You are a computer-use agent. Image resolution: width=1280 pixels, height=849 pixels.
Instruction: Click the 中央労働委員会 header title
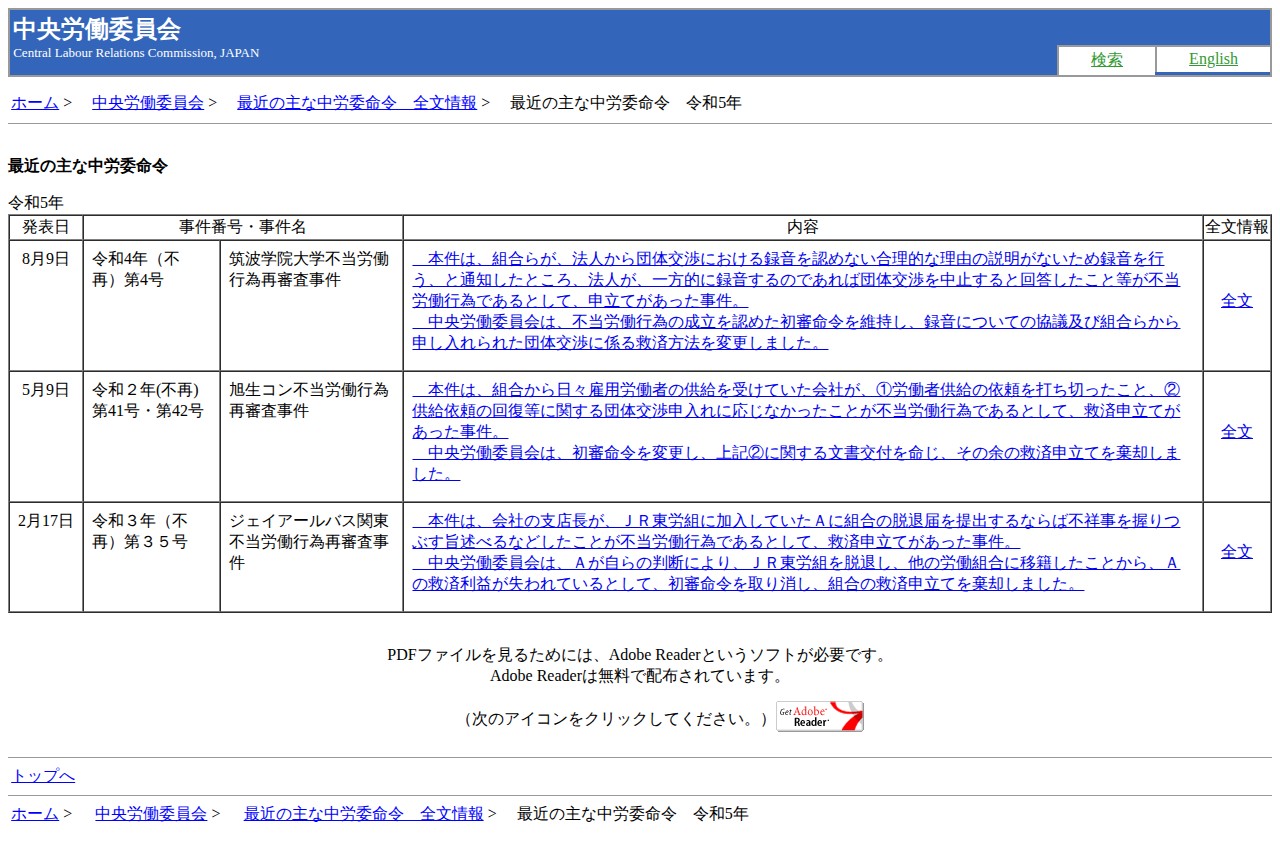(x=97, y=29)
